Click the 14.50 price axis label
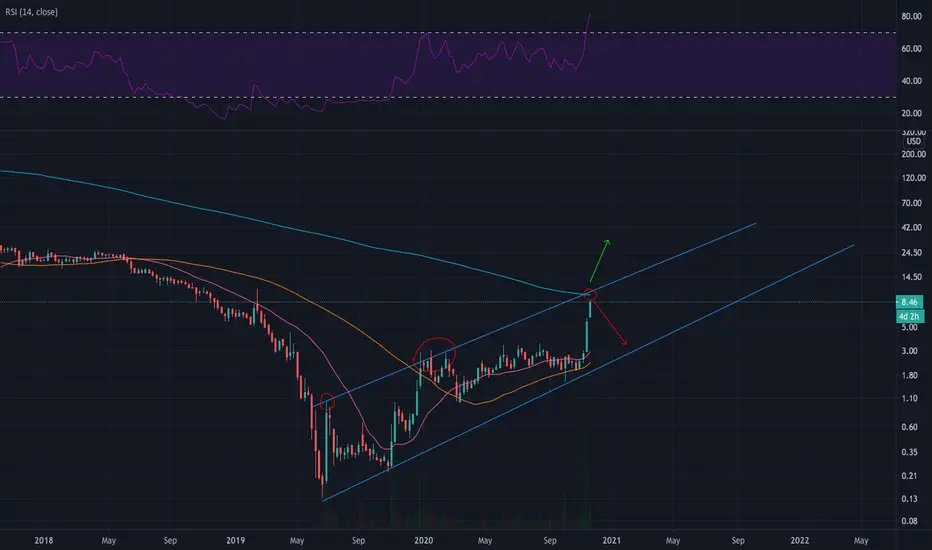Screen dimensions: 932x550 (911, 277)
